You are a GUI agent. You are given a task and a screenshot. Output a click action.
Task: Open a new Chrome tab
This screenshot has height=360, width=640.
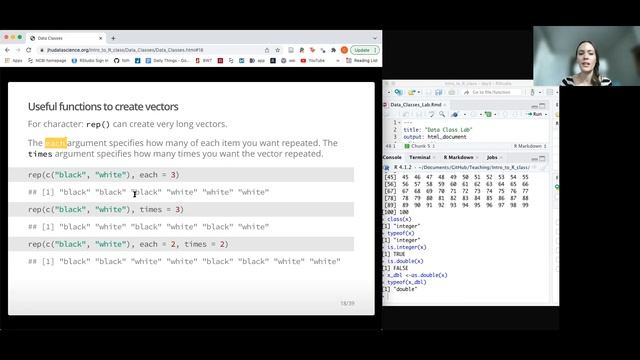pos(113,38)
